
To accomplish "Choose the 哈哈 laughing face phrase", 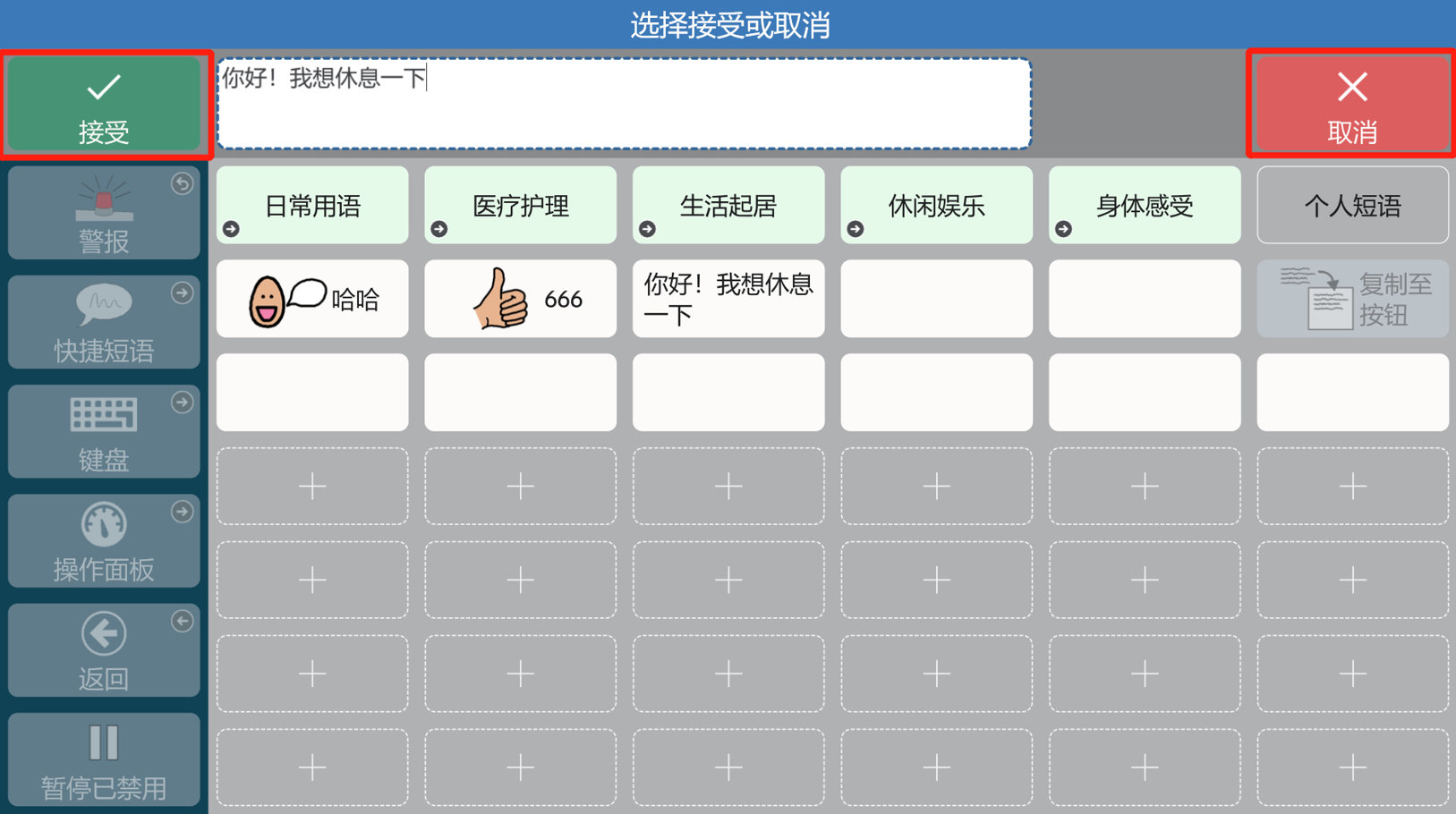I will 312,299.
